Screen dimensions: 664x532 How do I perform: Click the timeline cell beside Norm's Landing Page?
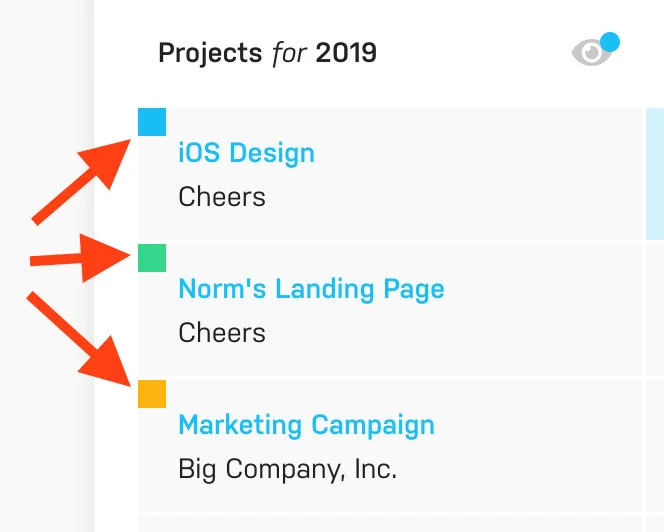[655, 310]
